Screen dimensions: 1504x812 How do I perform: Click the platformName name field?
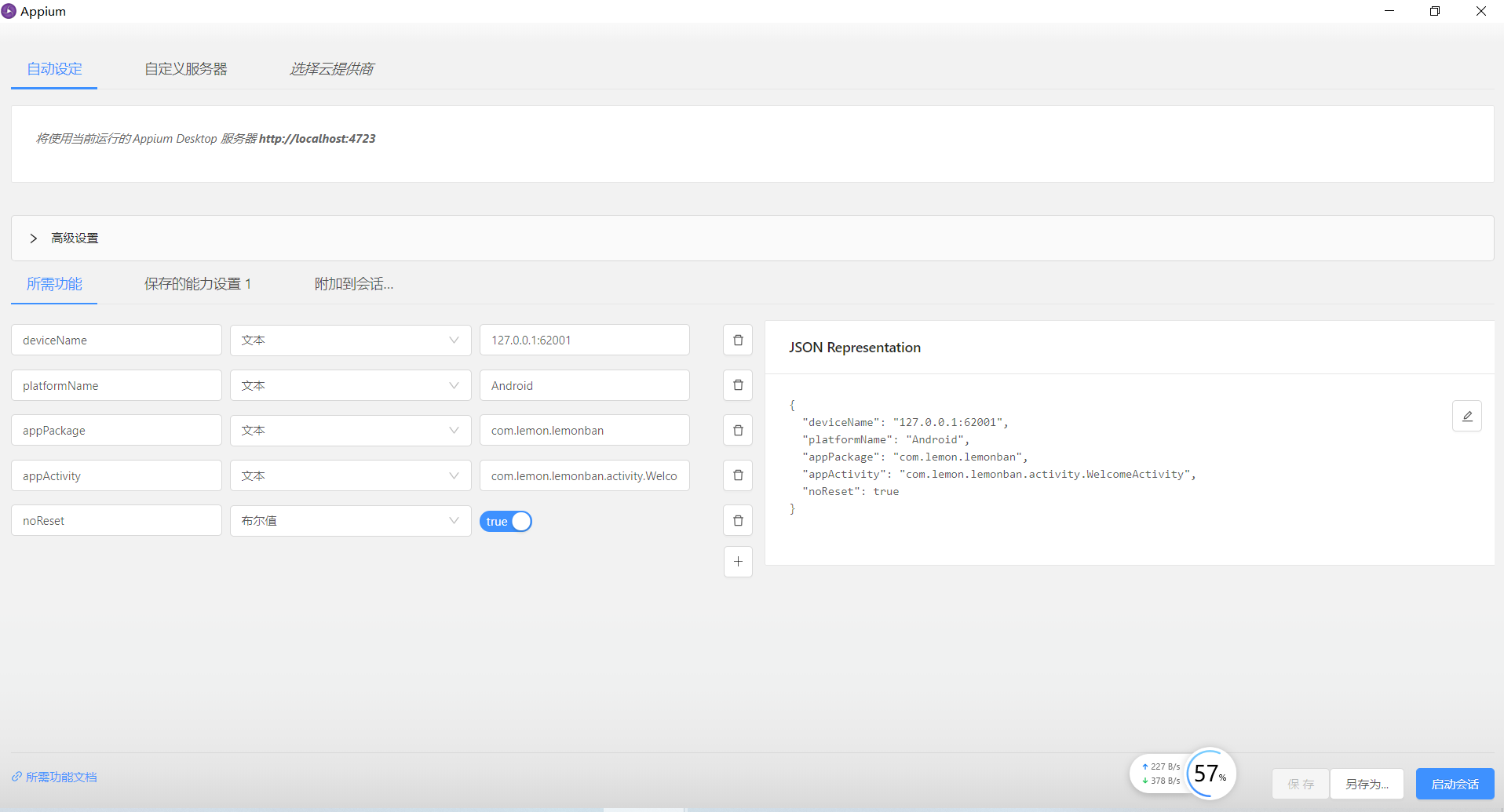point(116,385)
